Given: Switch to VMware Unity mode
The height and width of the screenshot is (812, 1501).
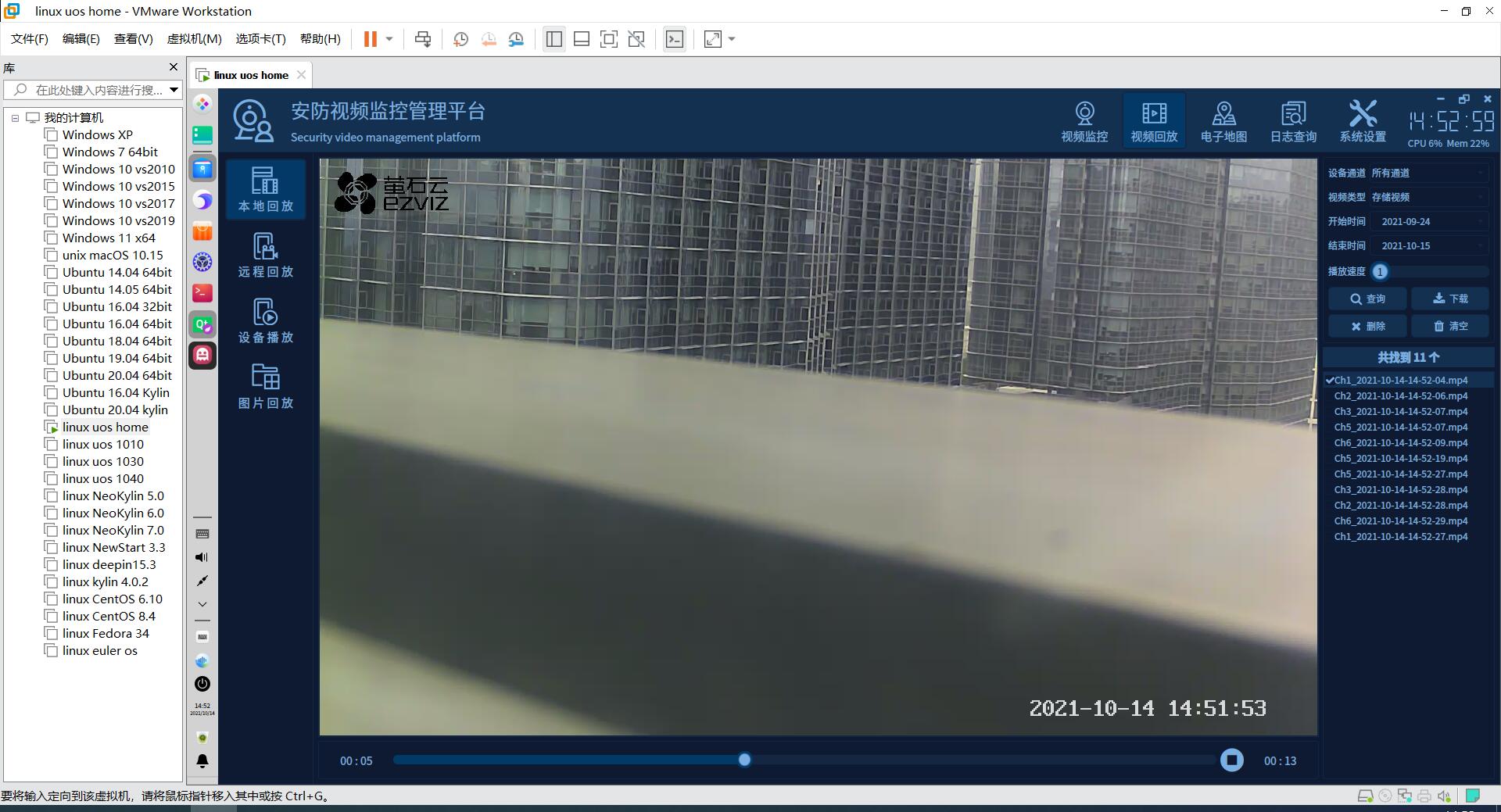Looking at the screenshot, I should tap(636, 39).
